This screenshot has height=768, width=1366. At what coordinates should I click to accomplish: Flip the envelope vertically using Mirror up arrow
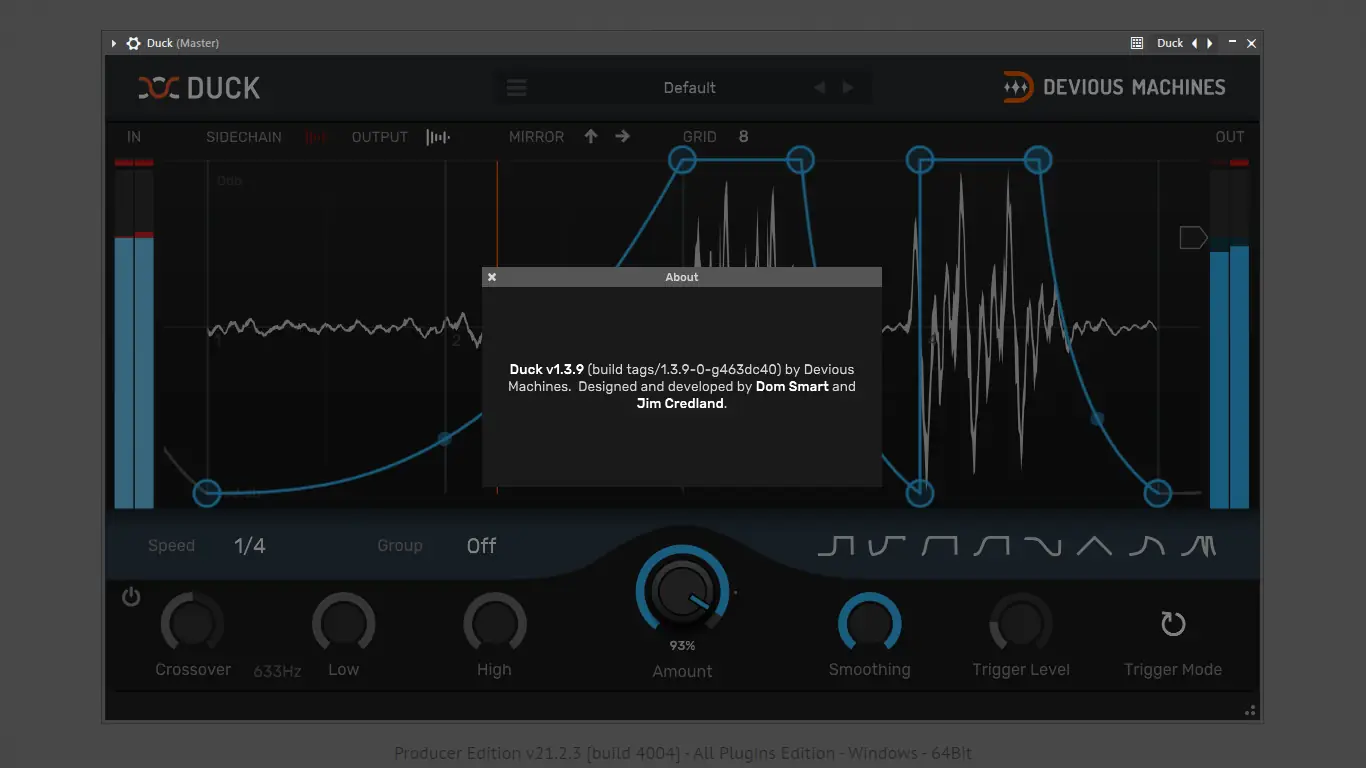pos(590,136)
